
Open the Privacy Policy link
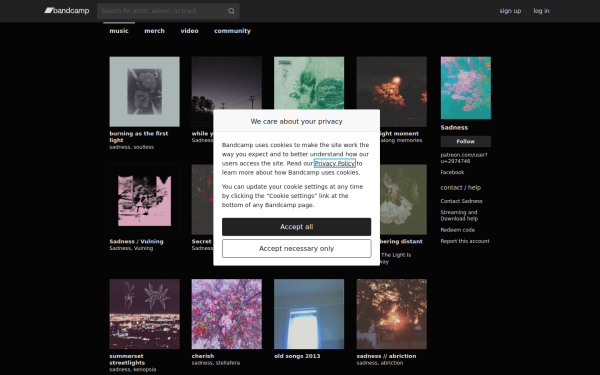(335, 163)
